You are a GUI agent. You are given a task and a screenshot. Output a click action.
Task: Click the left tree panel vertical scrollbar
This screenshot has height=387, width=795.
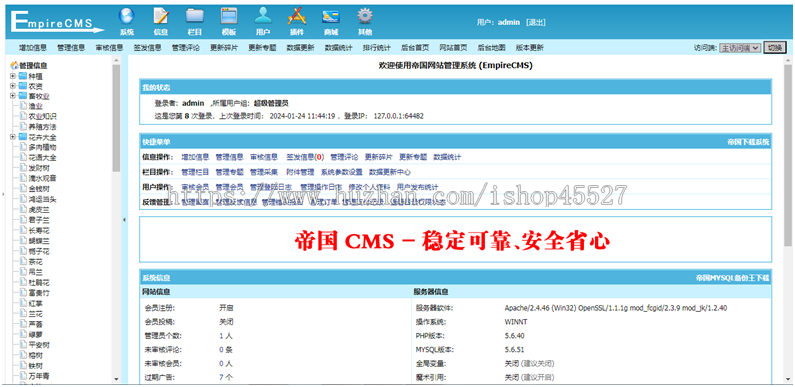pyautogui.click(x=116, y=118)
